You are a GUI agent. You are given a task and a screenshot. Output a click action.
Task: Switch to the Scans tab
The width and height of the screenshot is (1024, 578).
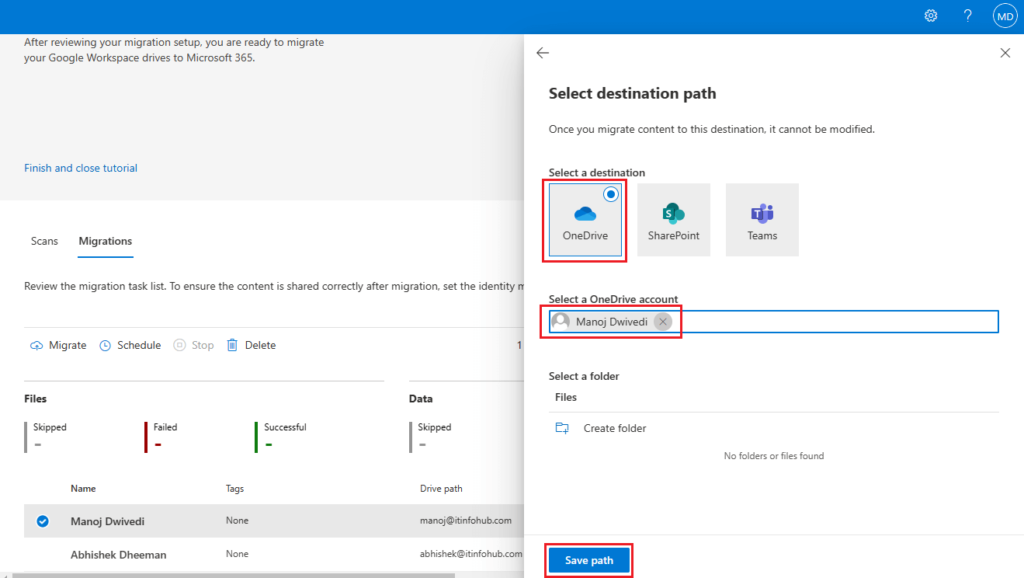click(44, 240)
